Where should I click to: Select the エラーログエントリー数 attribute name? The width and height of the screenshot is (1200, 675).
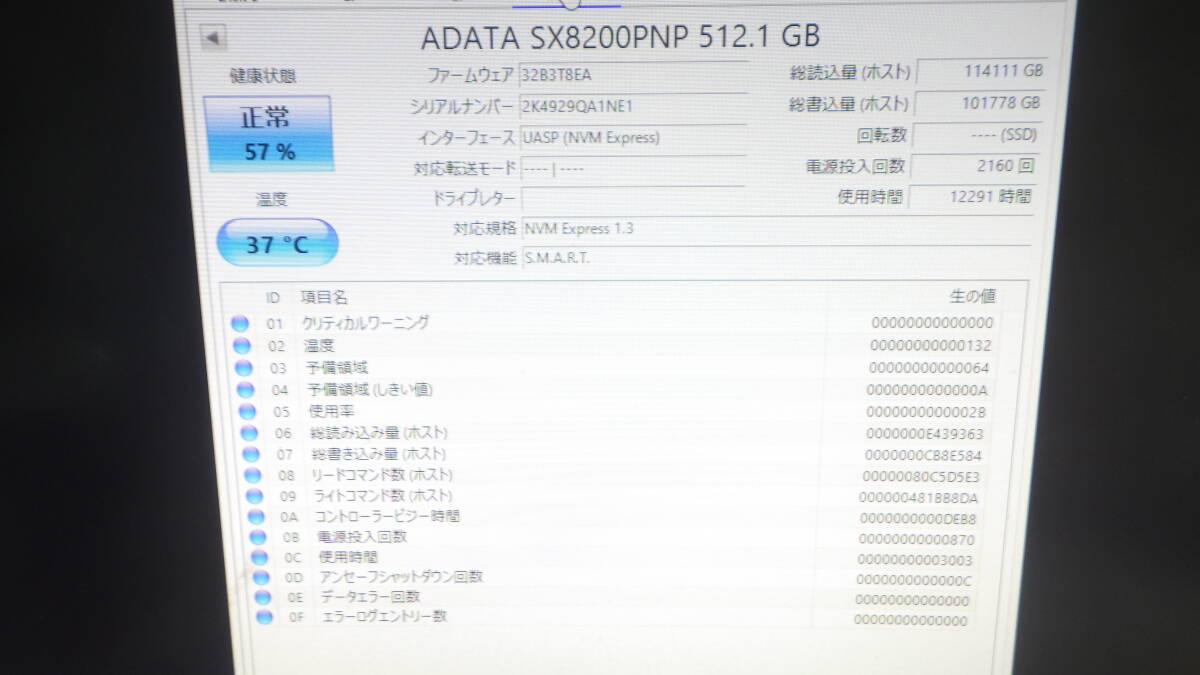(x=383, y=617)
